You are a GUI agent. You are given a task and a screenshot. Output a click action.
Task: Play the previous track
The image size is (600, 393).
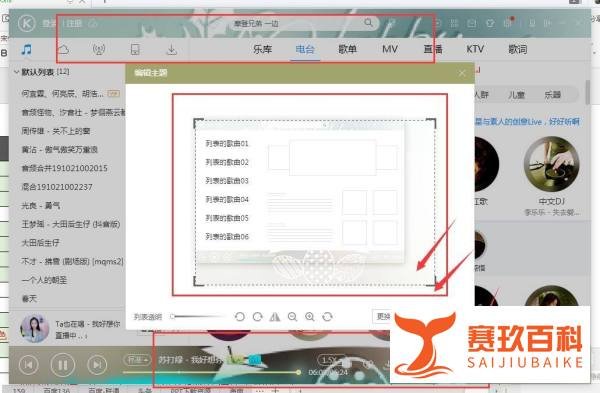point(28,365)
